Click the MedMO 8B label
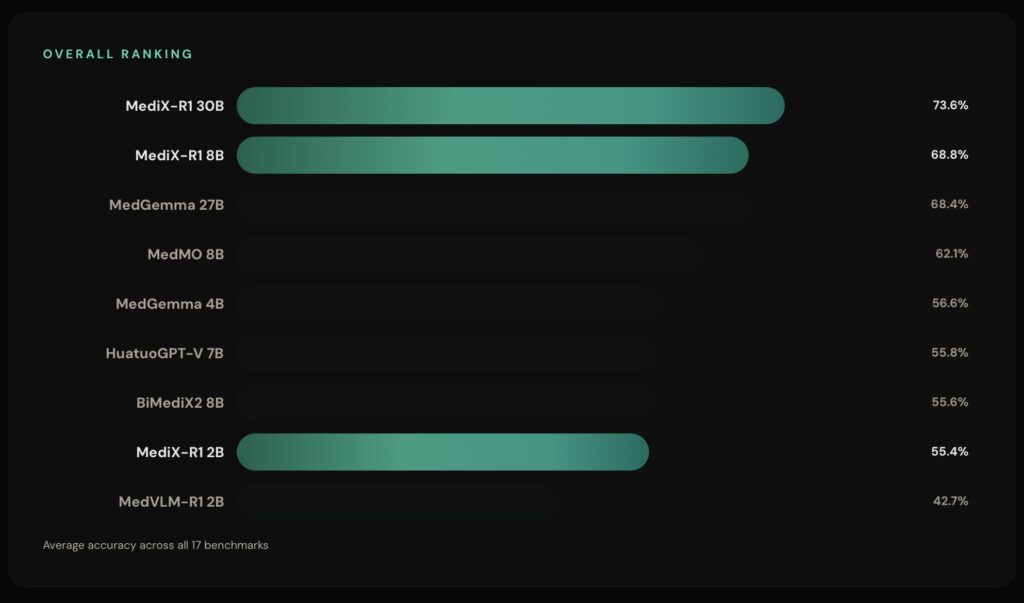This screenshot has width=1024, height=603. click(x=185, y=254)
